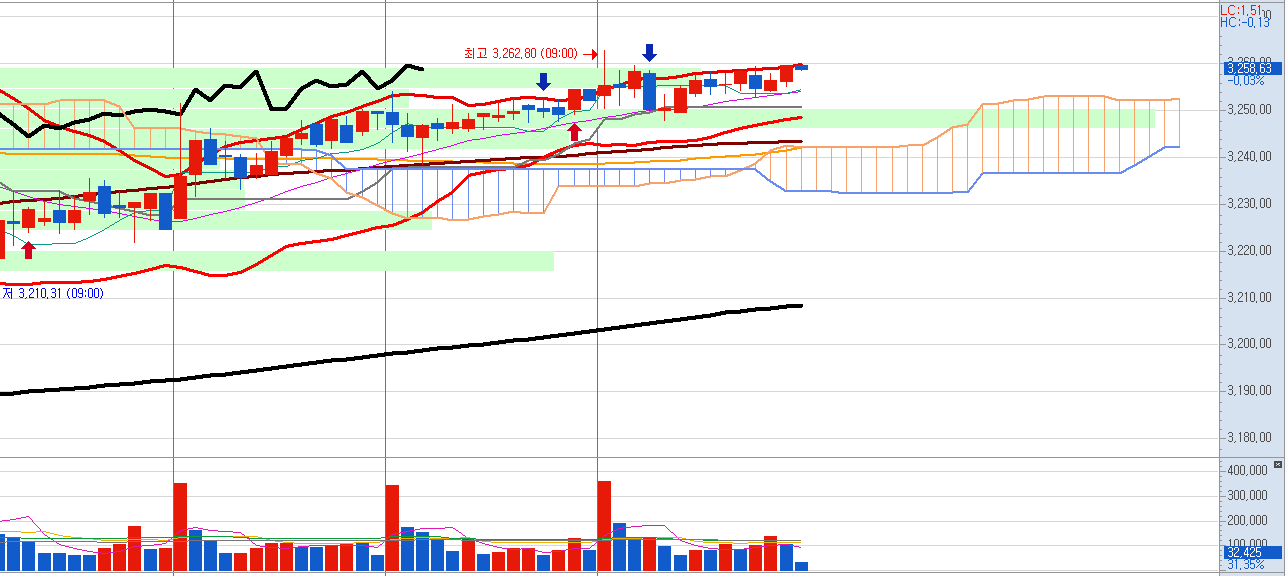Screen dimensions: 1288x576
Task: Select the rising black line near the 3,200 level
Action: (400, 352)
